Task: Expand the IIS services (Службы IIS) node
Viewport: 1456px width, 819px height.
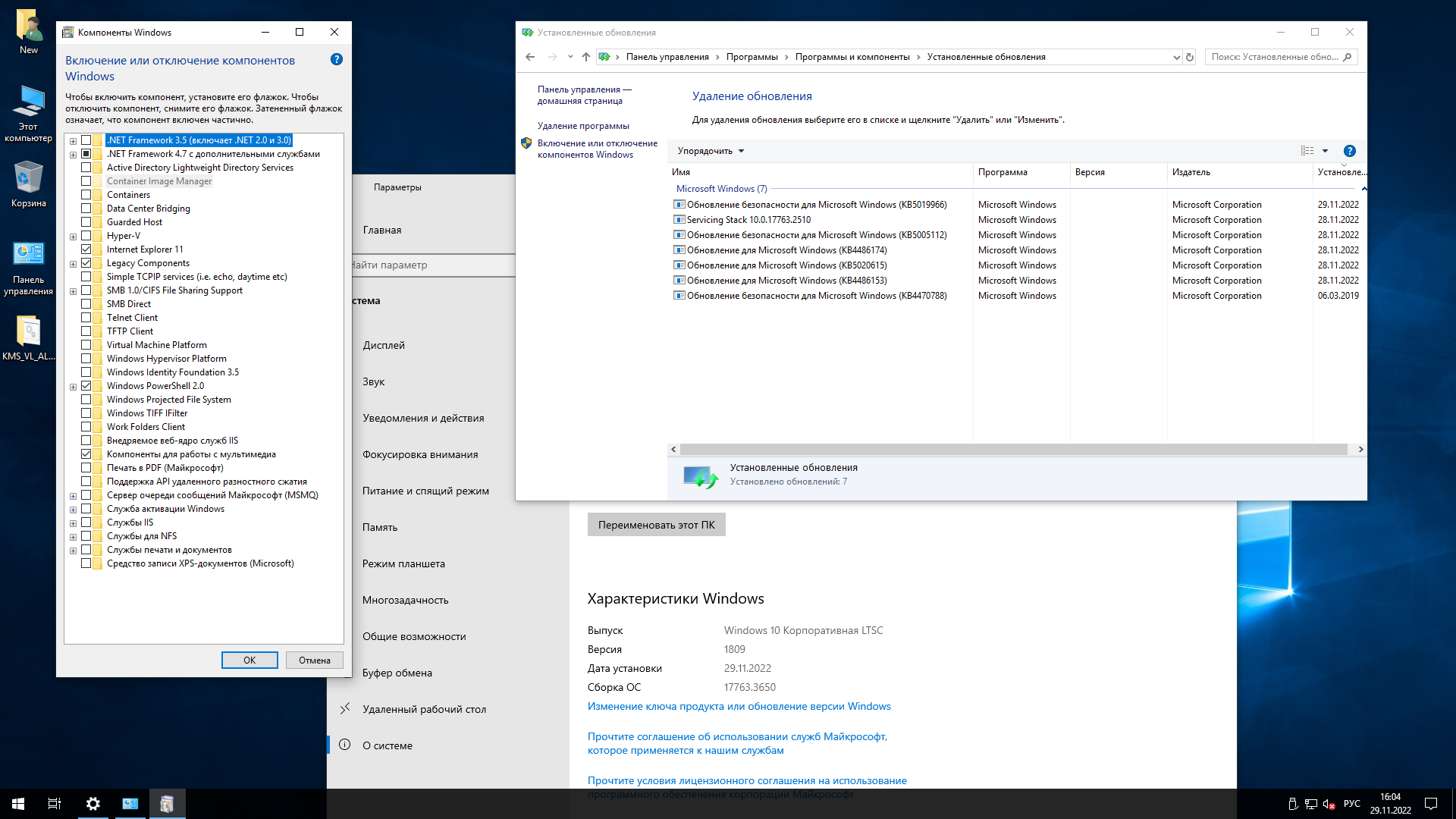Action: pyautogui.click(x=73, y=523)
